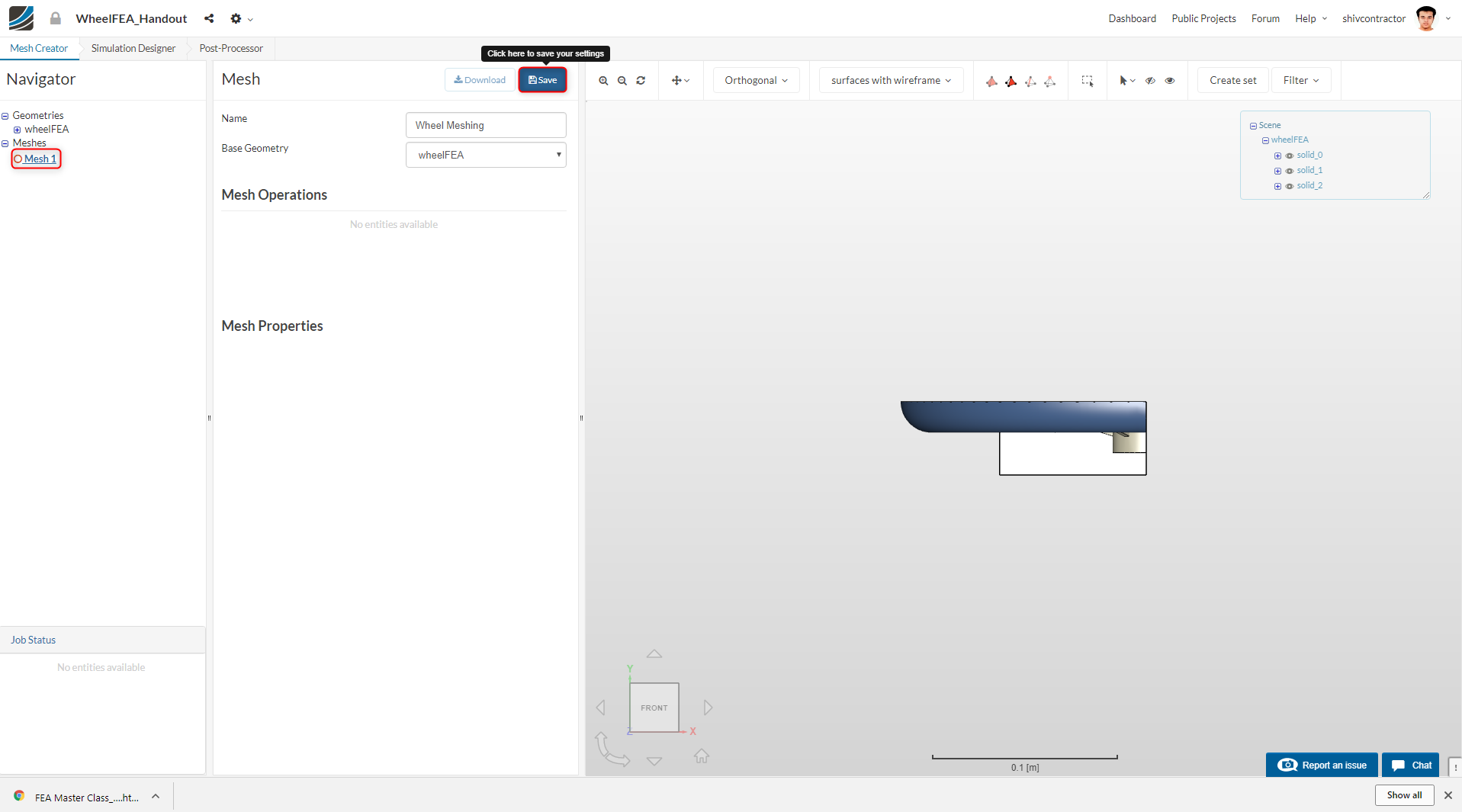
Task: Open the Help menu
Action: click(x=1311, y=18)
